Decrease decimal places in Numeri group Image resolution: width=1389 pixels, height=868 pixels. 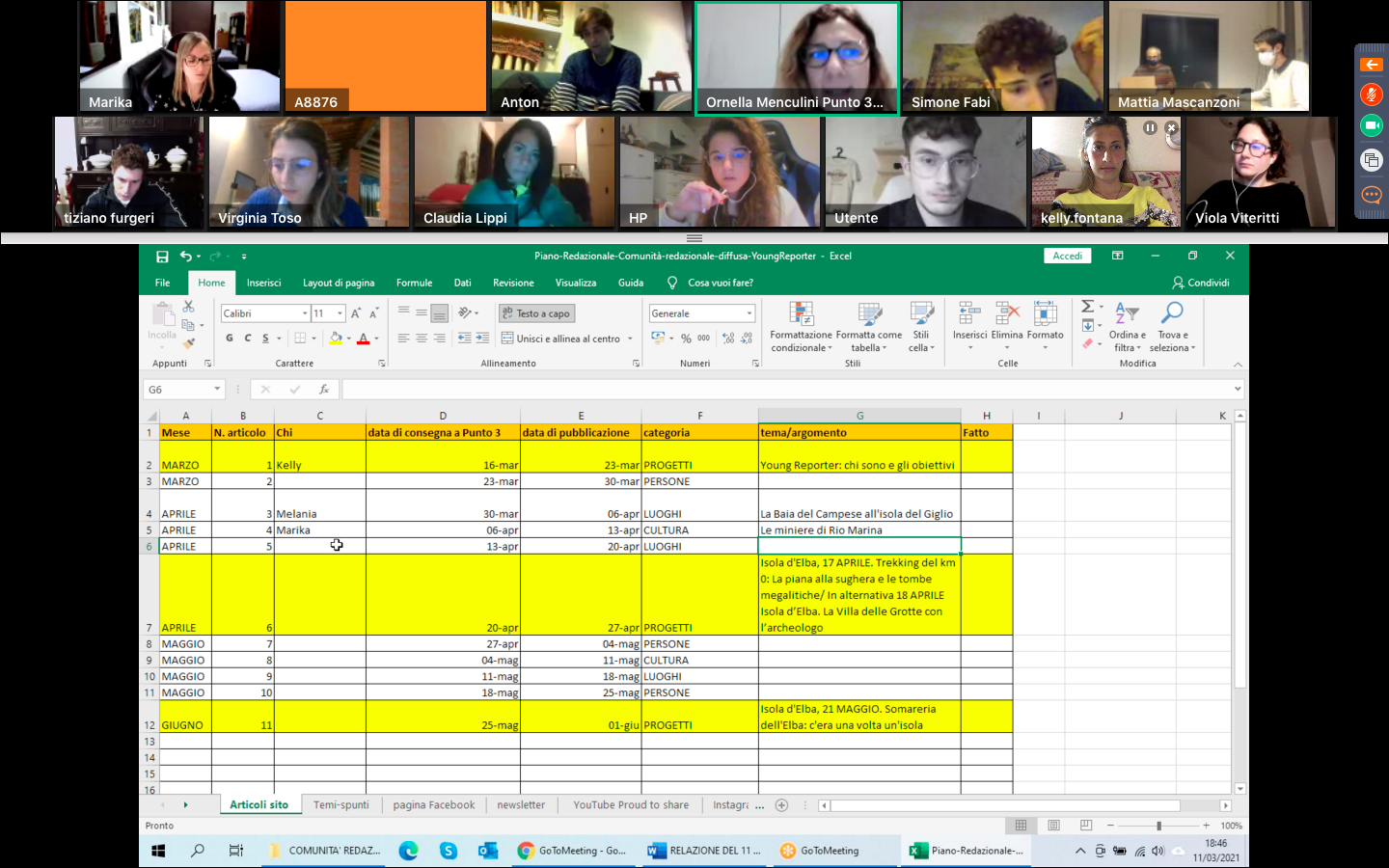point(747,339)
